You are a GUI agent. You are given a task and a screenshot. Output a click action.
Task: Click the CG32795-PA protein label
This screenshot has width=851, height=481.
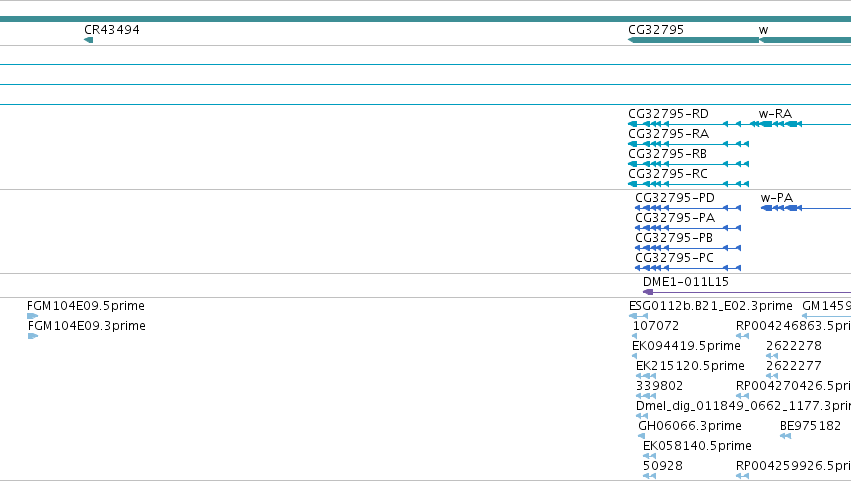pos(675,218)
